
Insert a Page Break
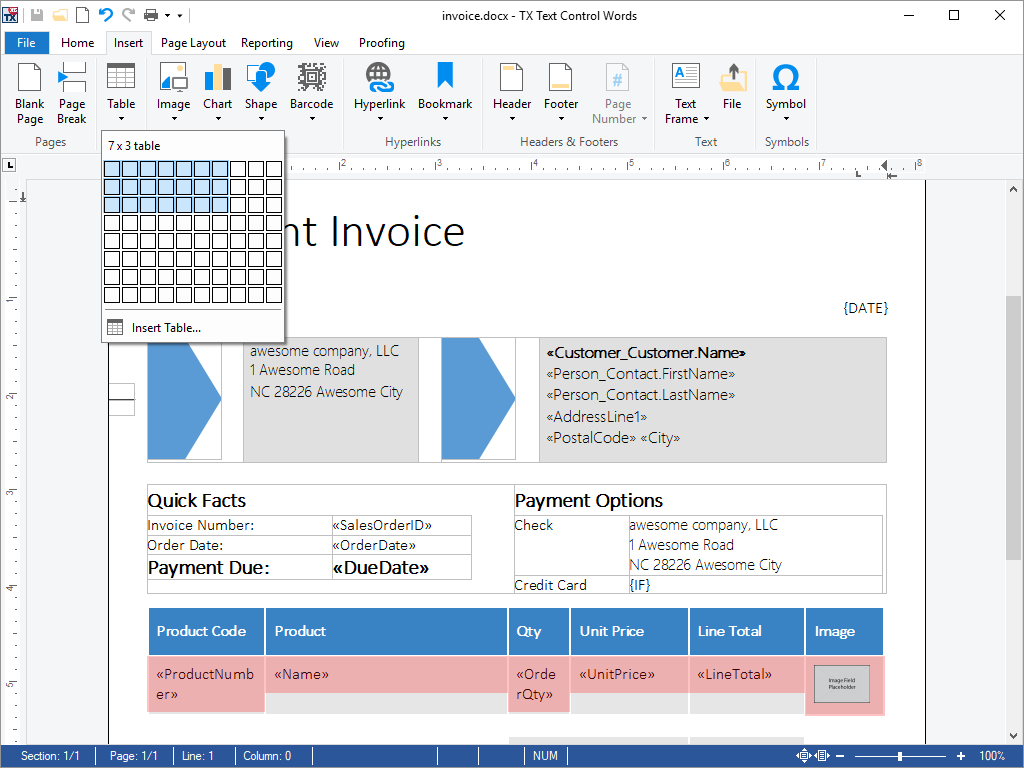click(x=72, y=93)
